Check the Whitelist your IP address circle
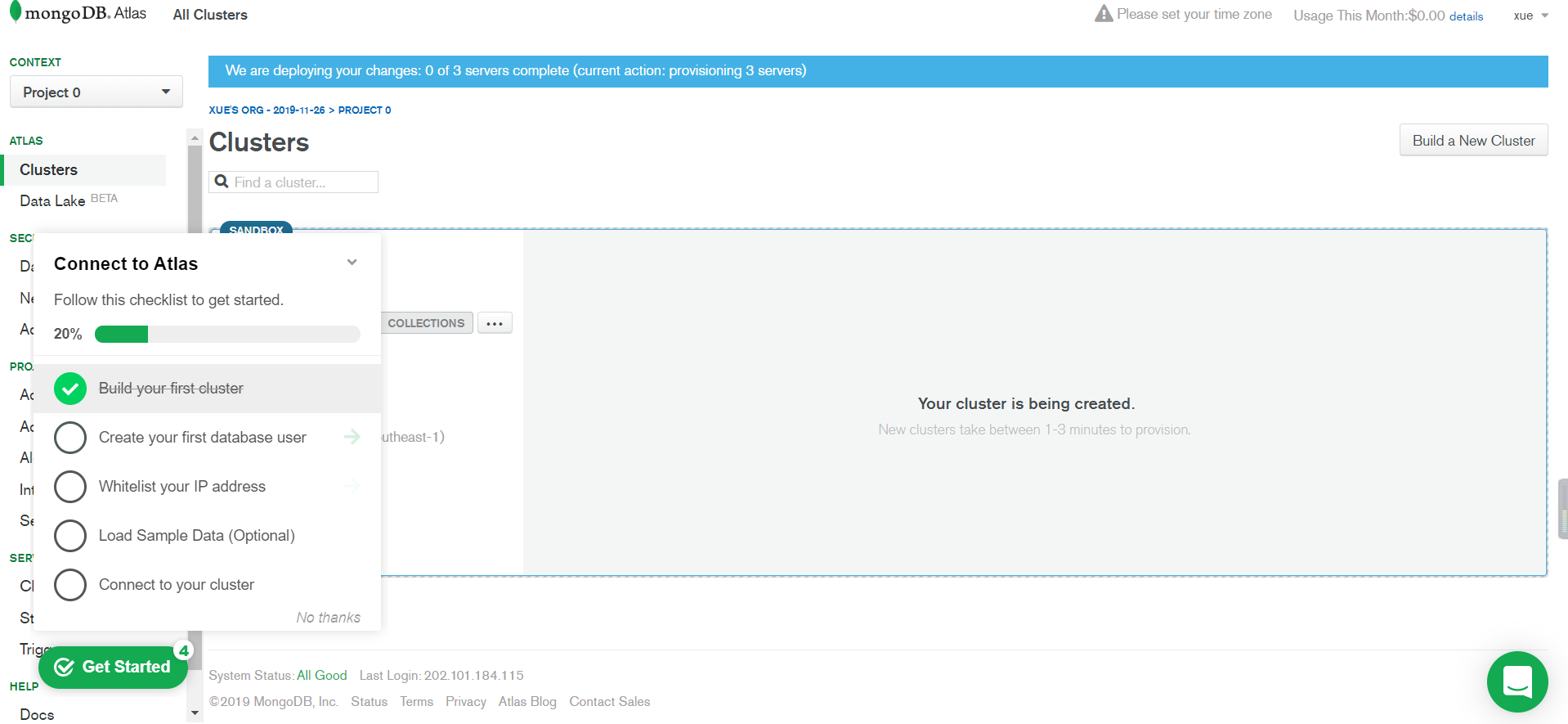The width and height of the screenshot is (1568, 724). 70,487
